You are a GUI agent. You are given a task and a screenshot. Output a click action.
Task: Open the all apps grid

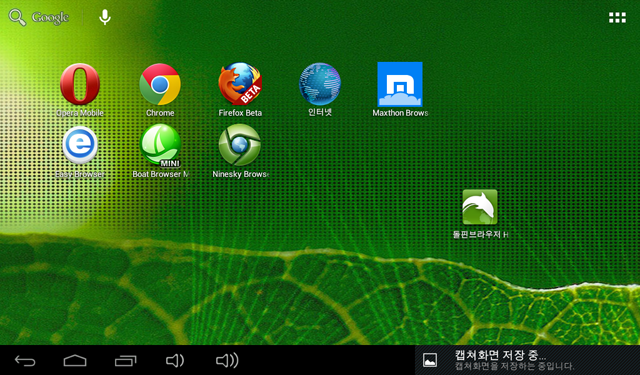(617, 18)
